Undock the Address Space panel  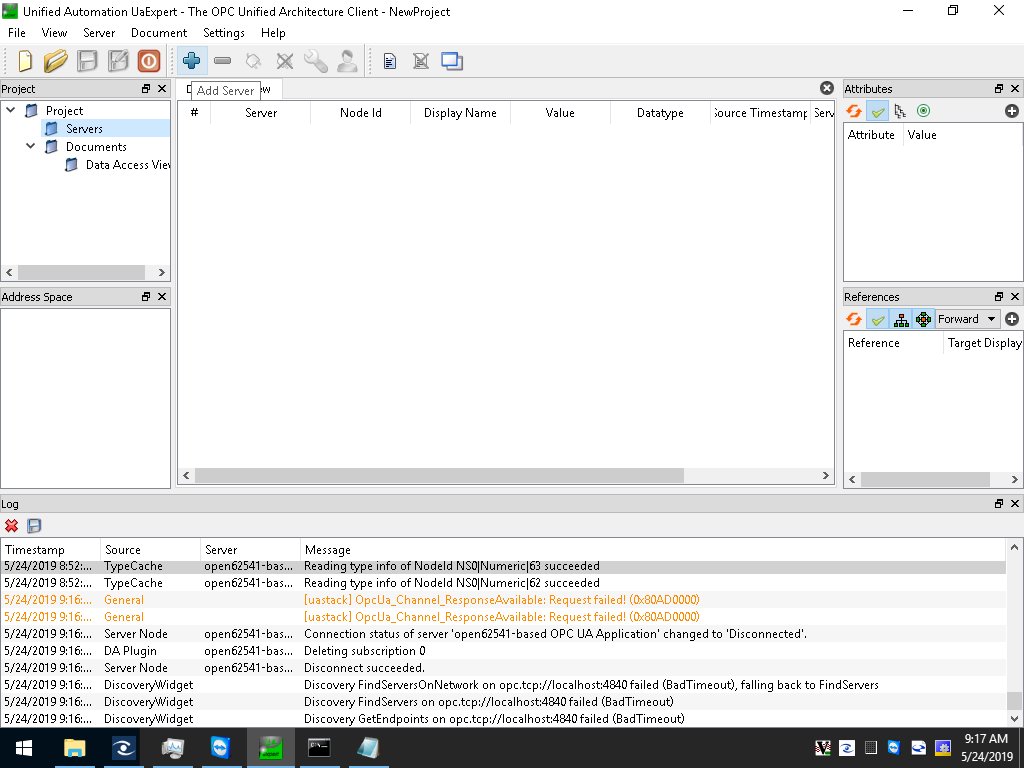(x=146, y=296)
